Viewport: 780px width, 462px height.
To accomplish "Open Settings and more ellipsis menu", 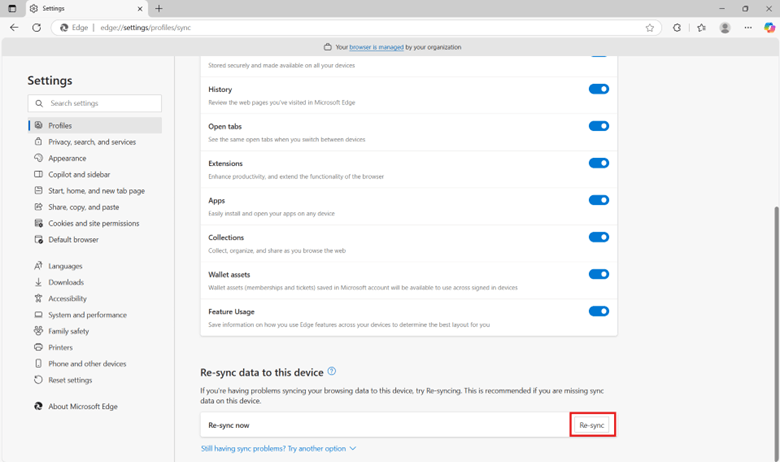I will [x=748, y=28].
